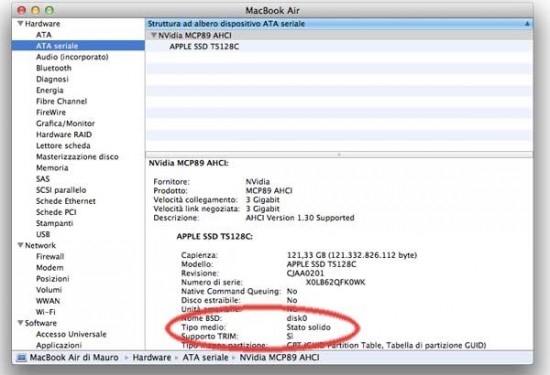Open Accesso Universale under Software

(x=71, y=334)
